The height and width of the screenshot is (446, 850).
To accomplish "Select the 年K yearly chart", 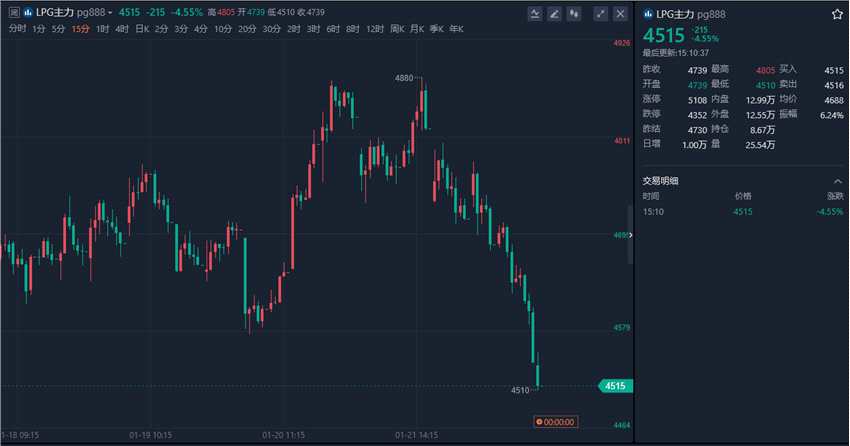I will point(456,29).
